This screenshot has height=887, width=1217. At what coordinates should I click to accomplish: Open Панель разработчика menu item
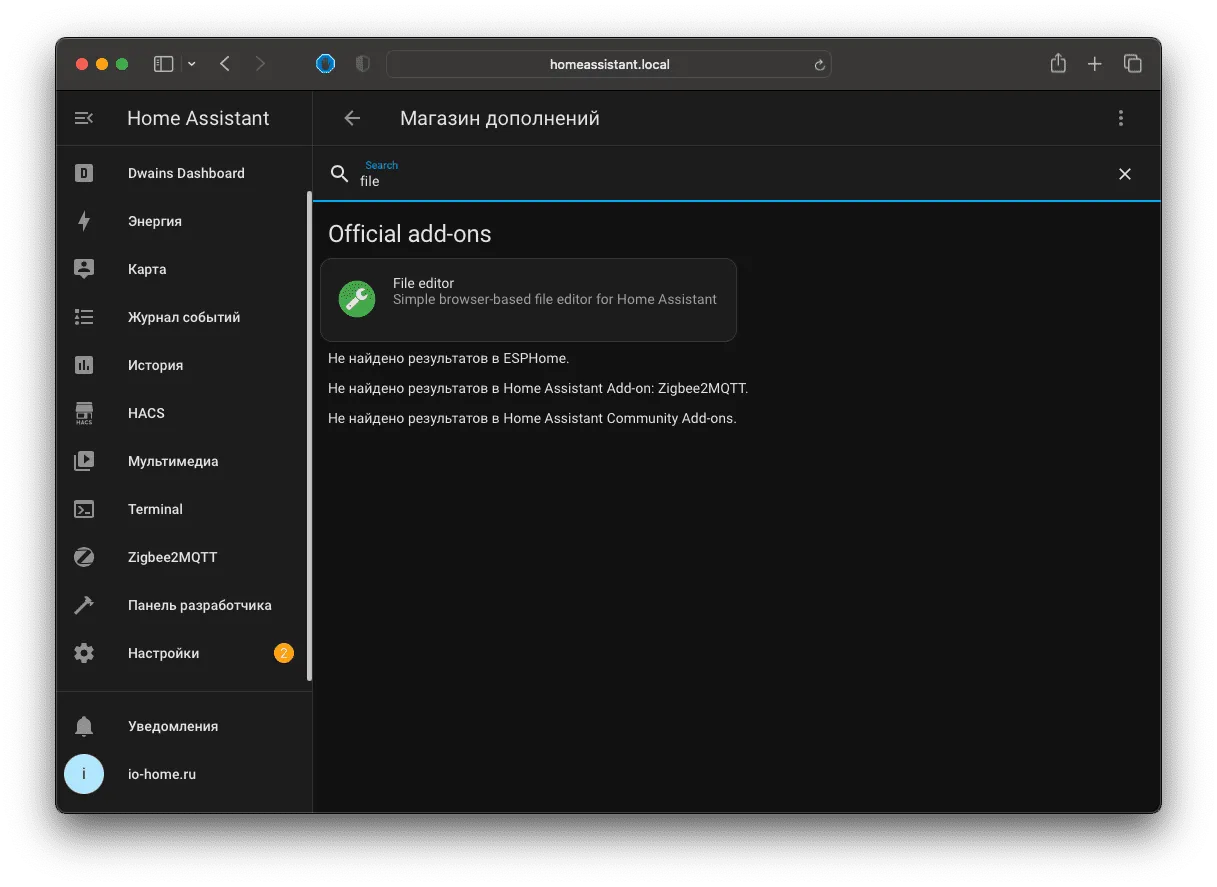184,605
